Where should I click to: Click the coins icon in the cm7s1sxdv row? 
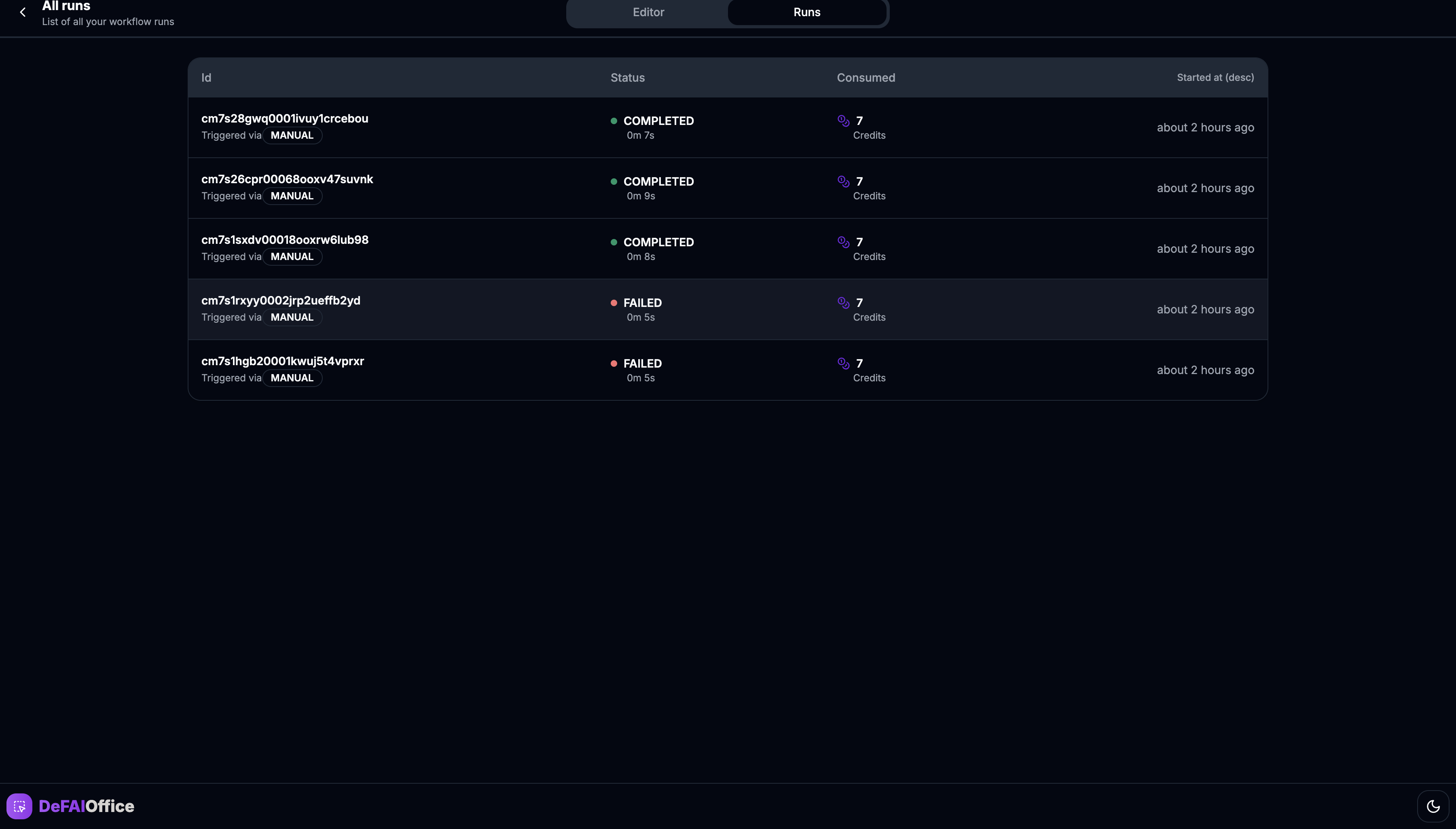coord(843,241)
